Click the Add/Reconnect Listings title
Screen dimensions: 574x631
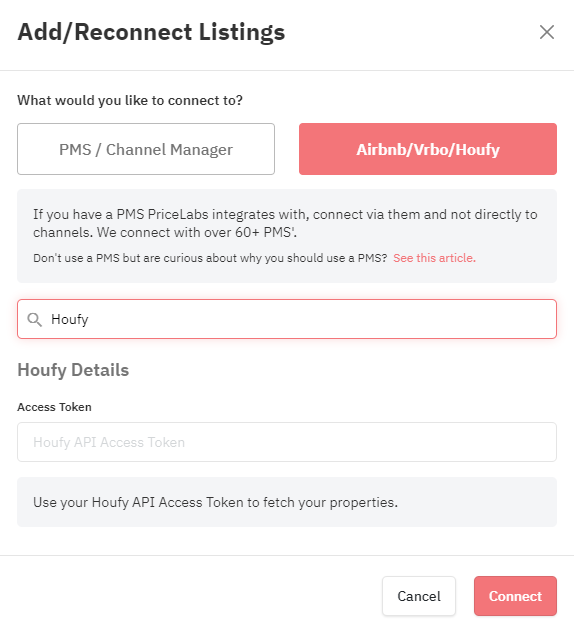[x=151, y=32]
